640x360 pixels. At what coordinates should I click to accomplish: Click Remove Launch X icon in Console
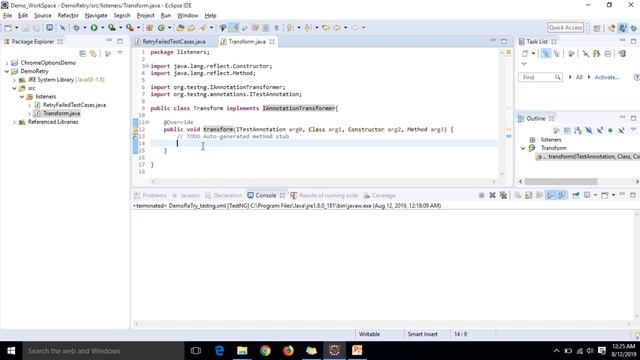pyautogui.click(x=492, y=196)
